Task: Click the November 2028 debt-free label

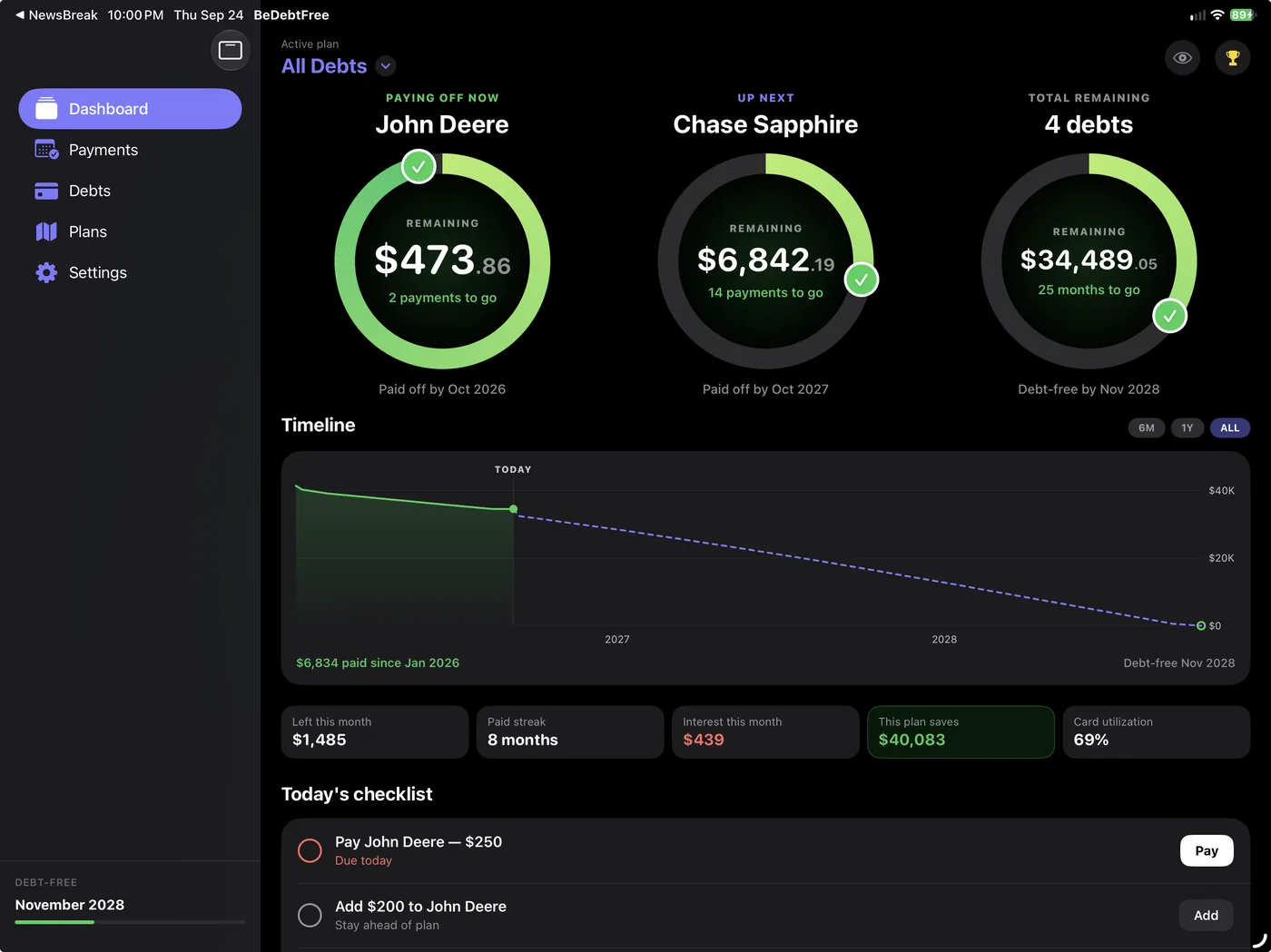Action: [70, 905]
